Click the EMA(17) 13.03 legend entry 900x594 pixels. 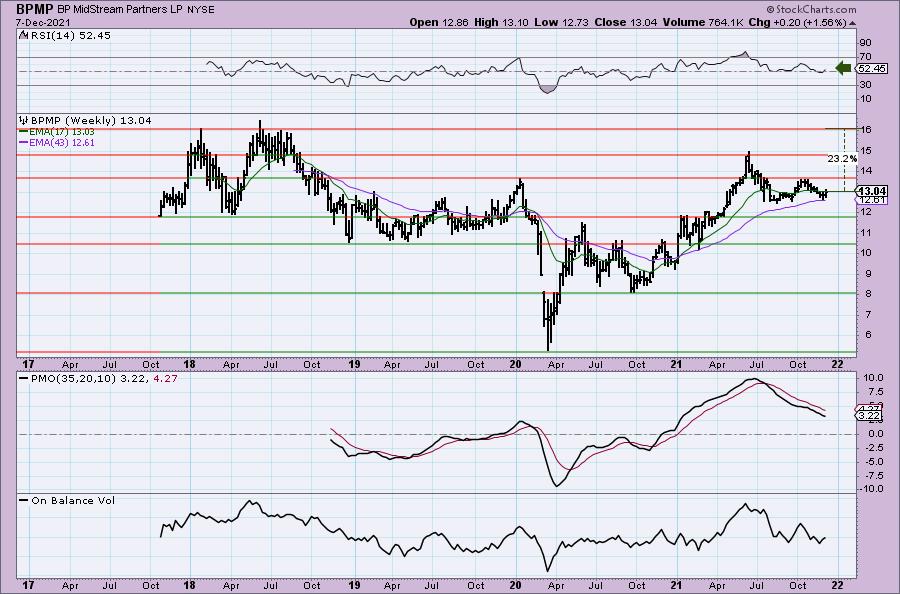[x=57, y=132]
